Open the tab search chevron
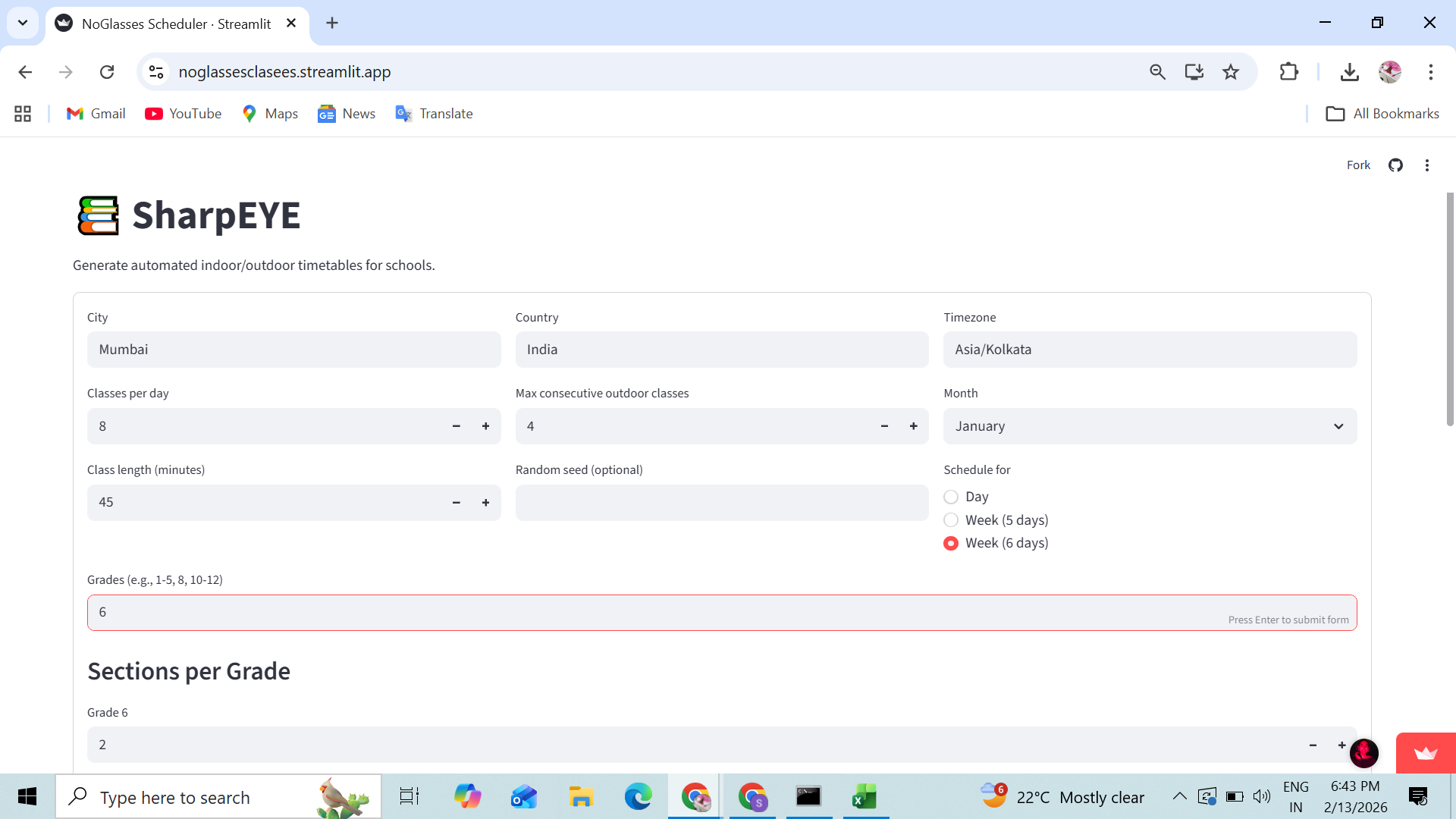This screenshot has height=819, width=1456. coord(23,23)
